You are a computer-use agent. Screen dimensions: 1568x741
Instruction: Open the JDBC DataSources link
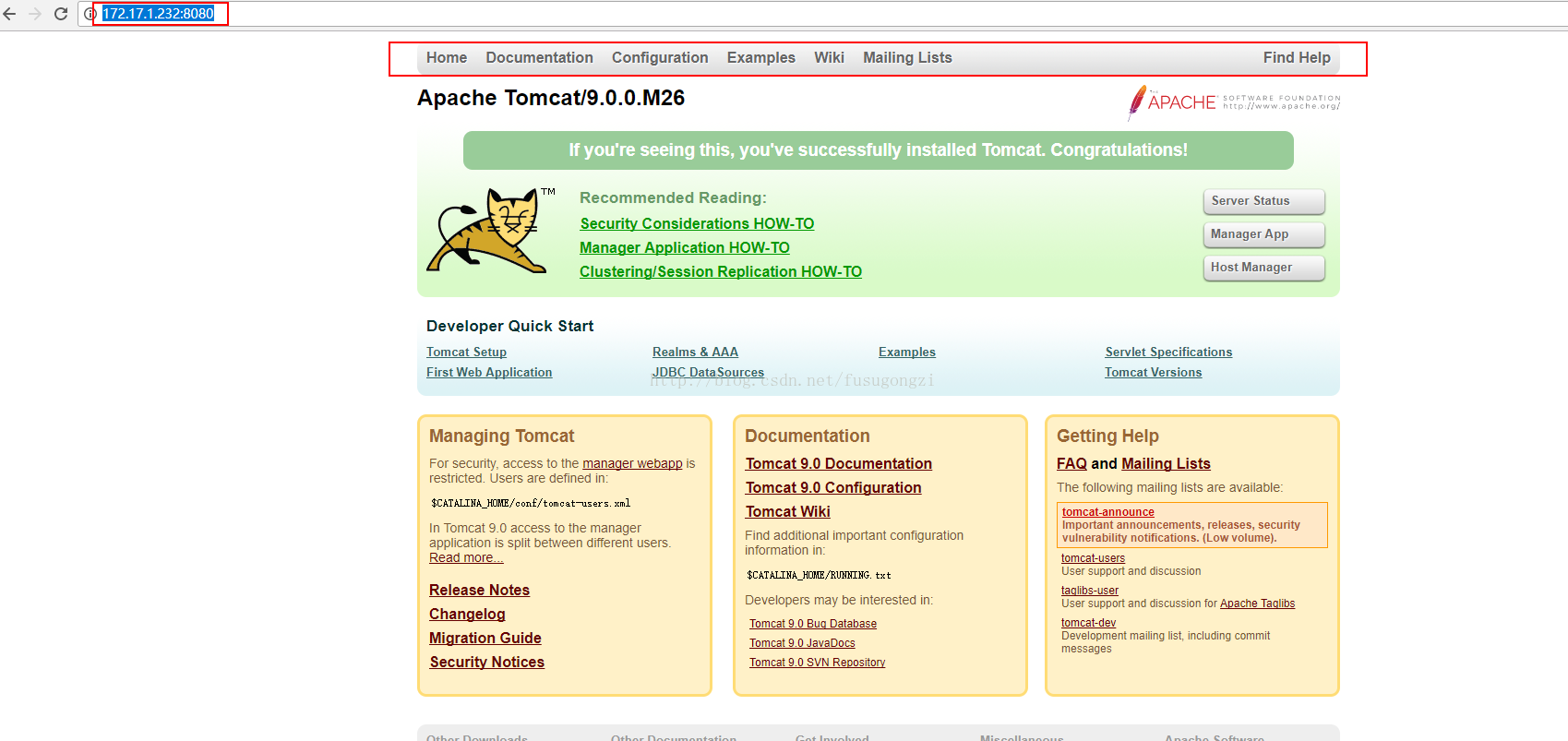point(708,372)
